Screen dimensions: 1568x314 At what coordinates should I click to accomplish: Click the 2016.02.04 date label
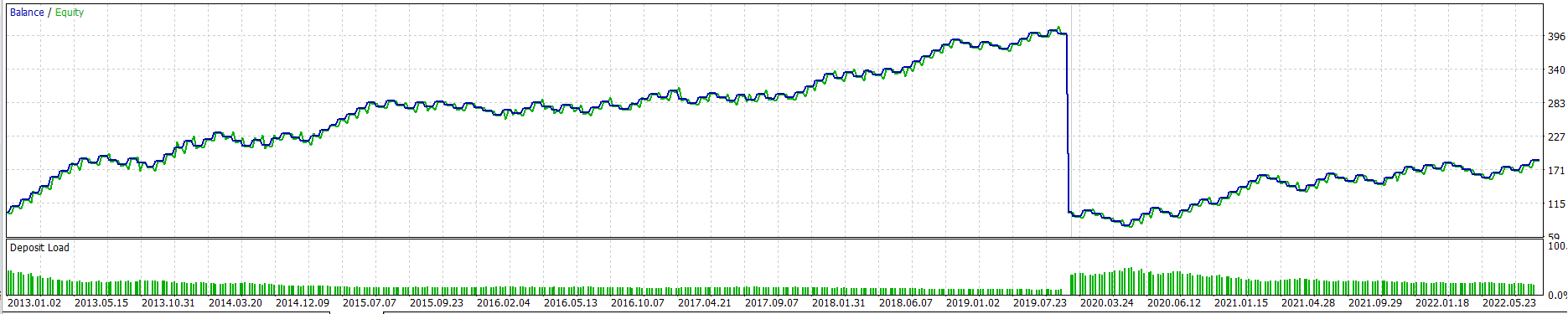pyautogui.click(x=504, y=303)
